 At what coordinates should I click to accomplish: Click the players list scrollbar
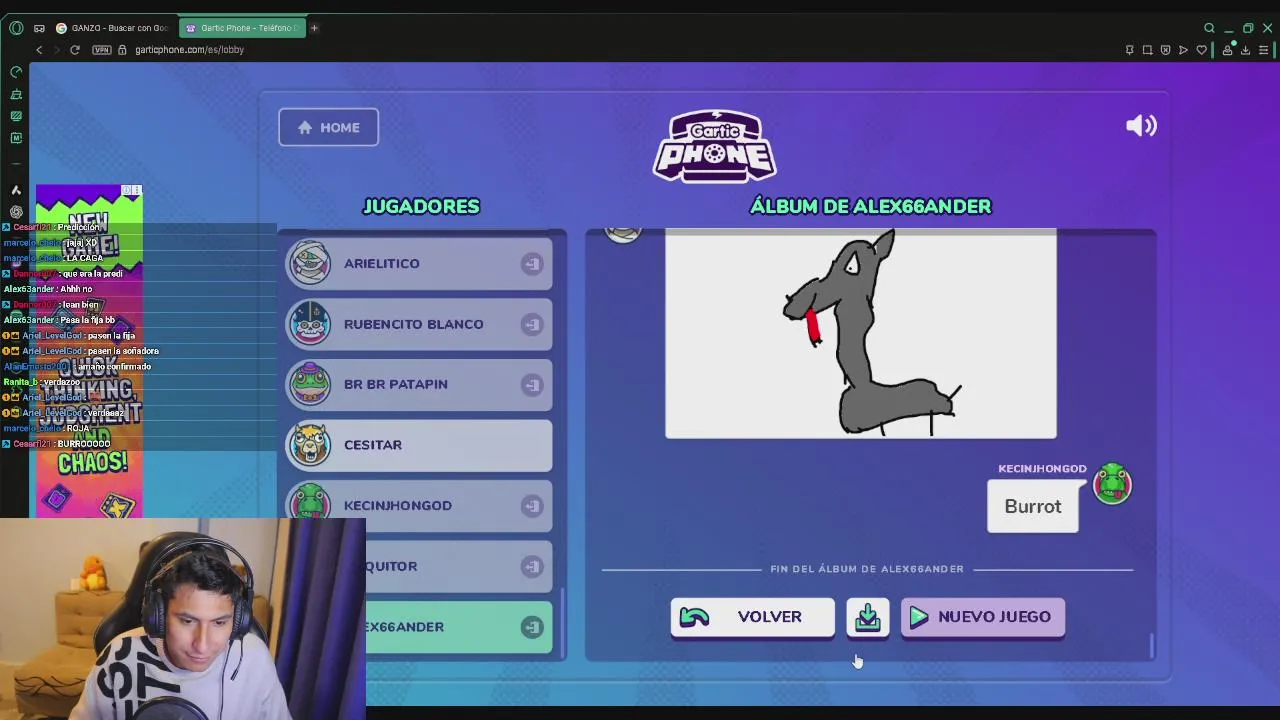point(562,622)
